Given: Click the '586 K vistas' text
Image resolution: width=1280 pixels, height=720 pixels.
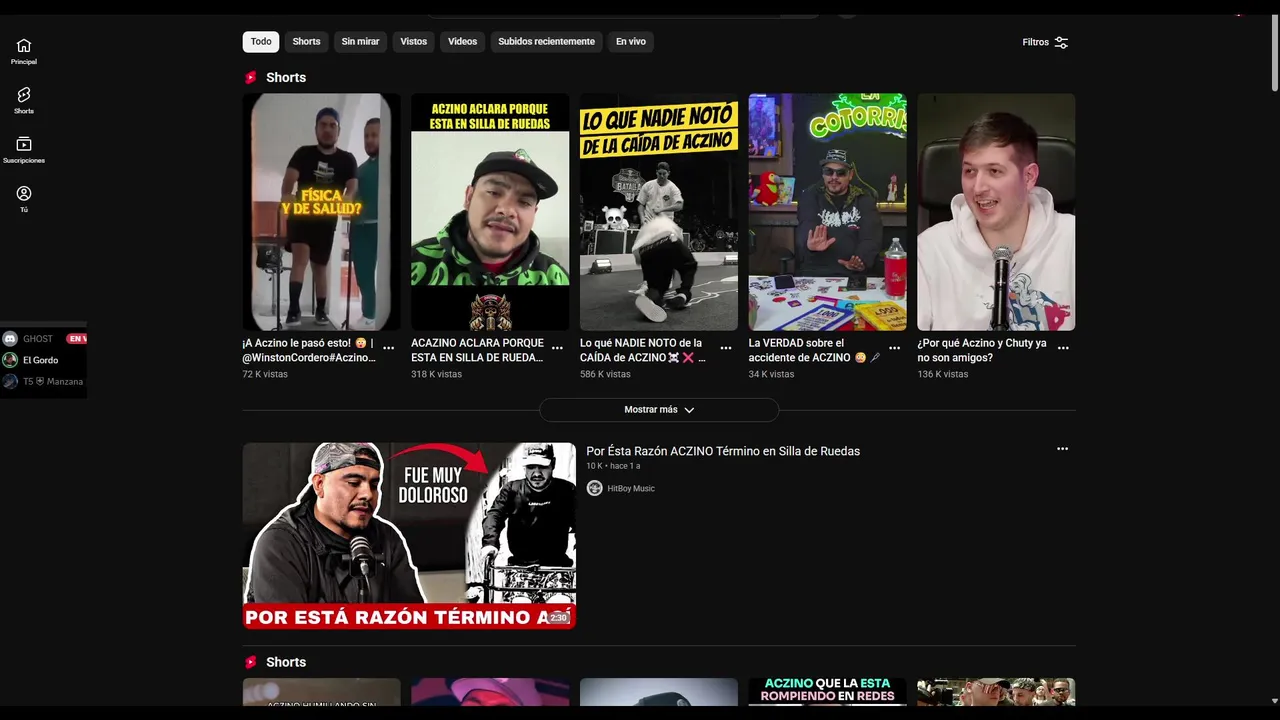Looking at the screenshot, I should point(605,374).
